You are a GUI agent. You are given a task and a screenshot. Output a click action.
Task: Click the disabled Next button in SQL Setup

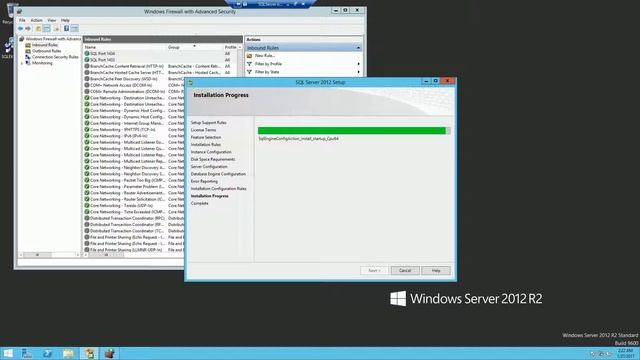pos(374,271)
